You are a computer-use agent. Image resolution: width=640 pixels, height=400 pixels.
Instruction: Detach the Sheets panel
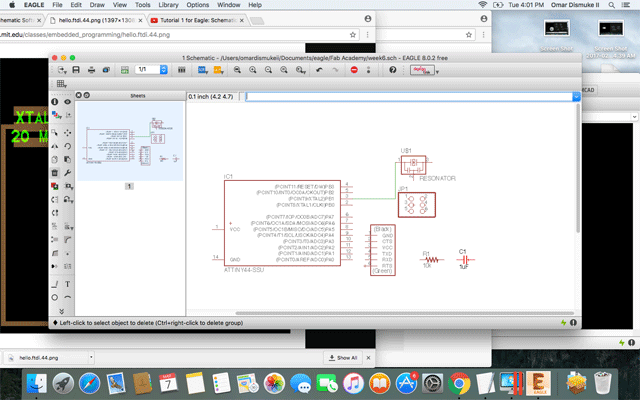click(x=87, y=95)
